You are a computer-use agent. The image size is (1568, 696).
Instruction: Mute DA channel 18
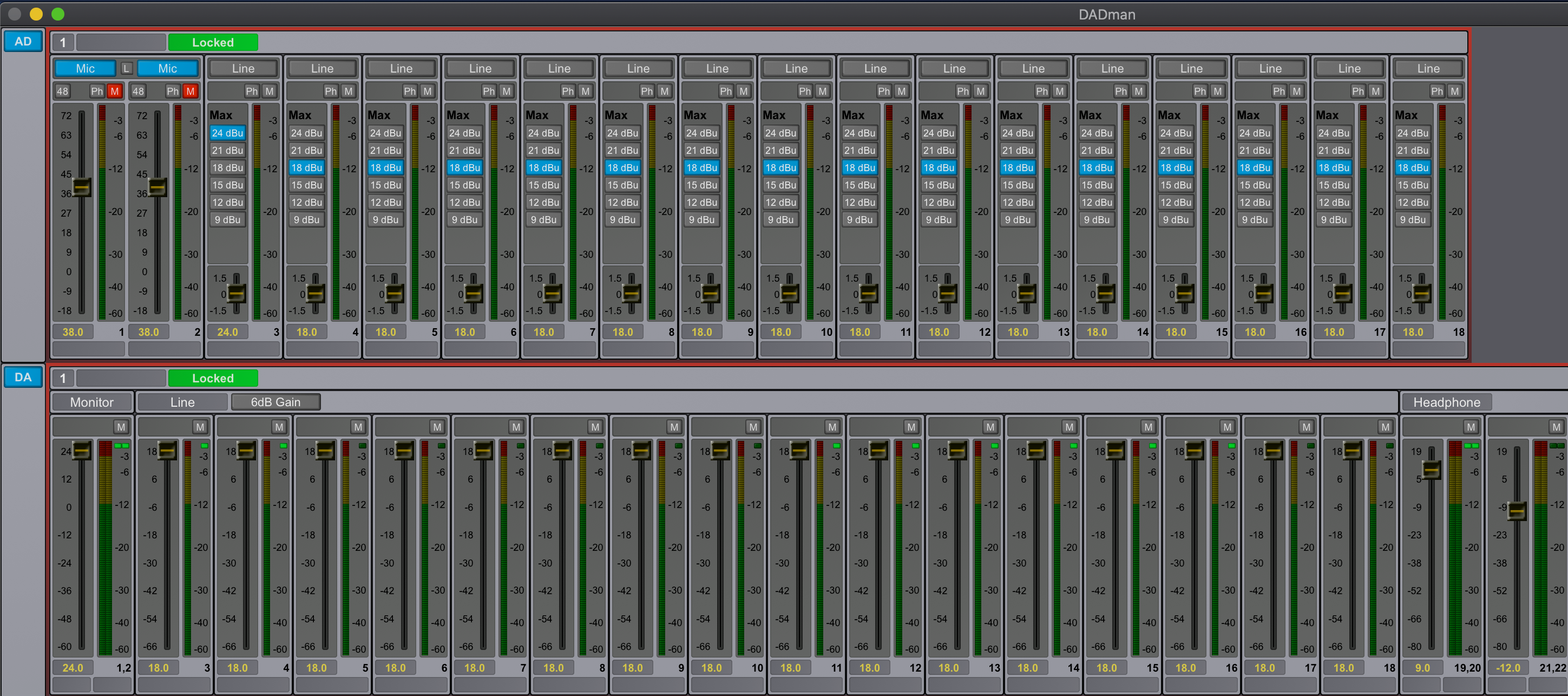pos(1386,427)
